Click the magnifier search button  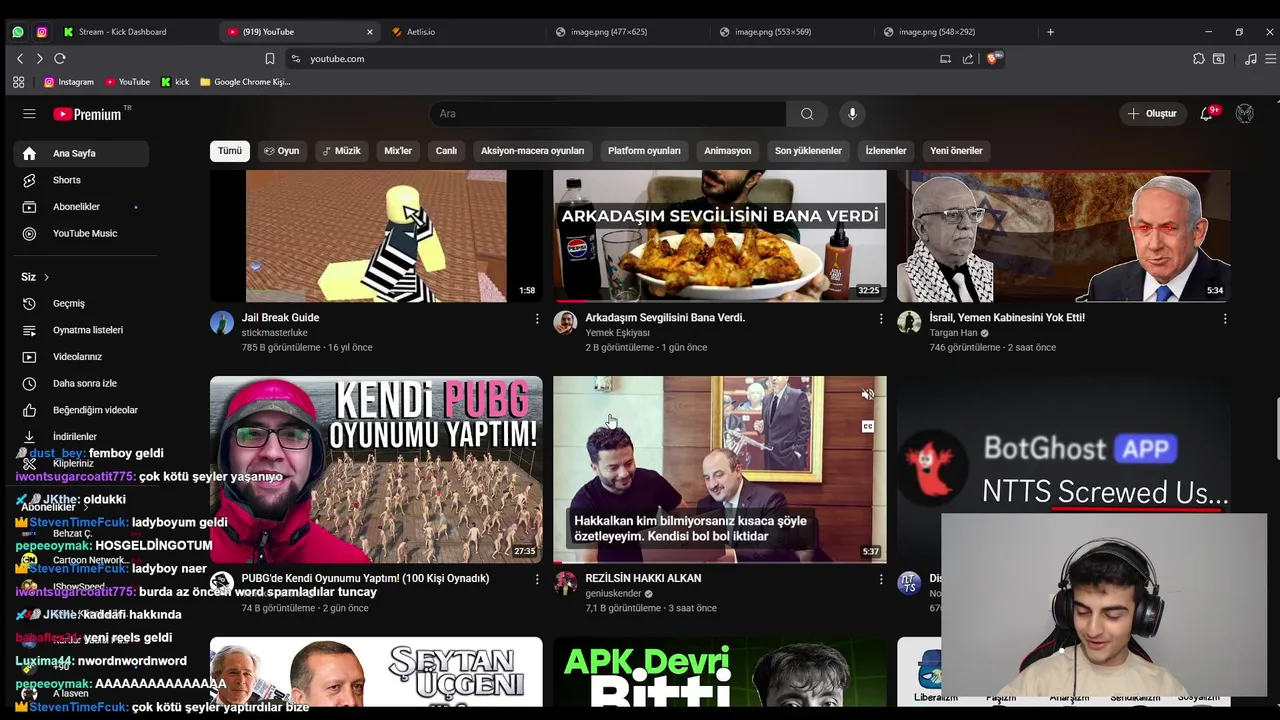807,114
